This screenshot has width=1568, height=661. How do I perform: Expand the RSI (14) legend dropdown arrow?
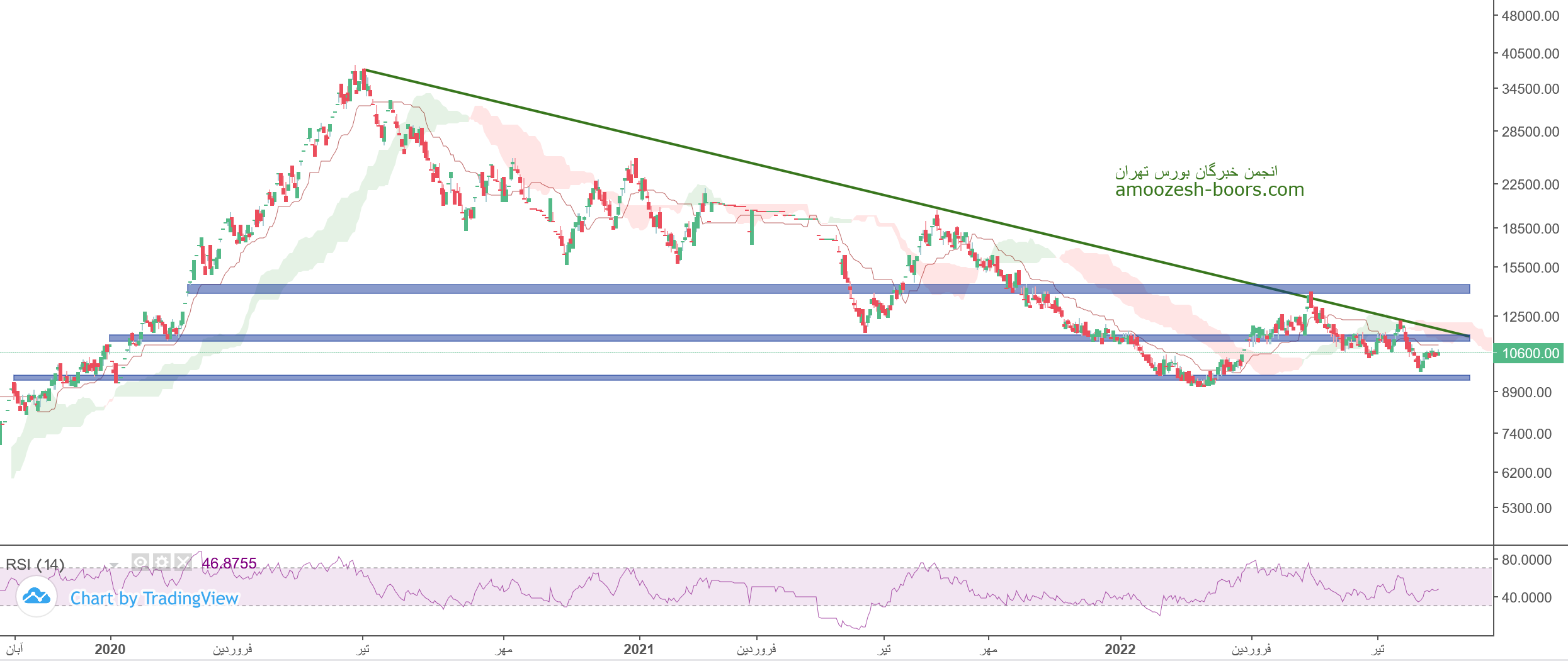[114, 565]
